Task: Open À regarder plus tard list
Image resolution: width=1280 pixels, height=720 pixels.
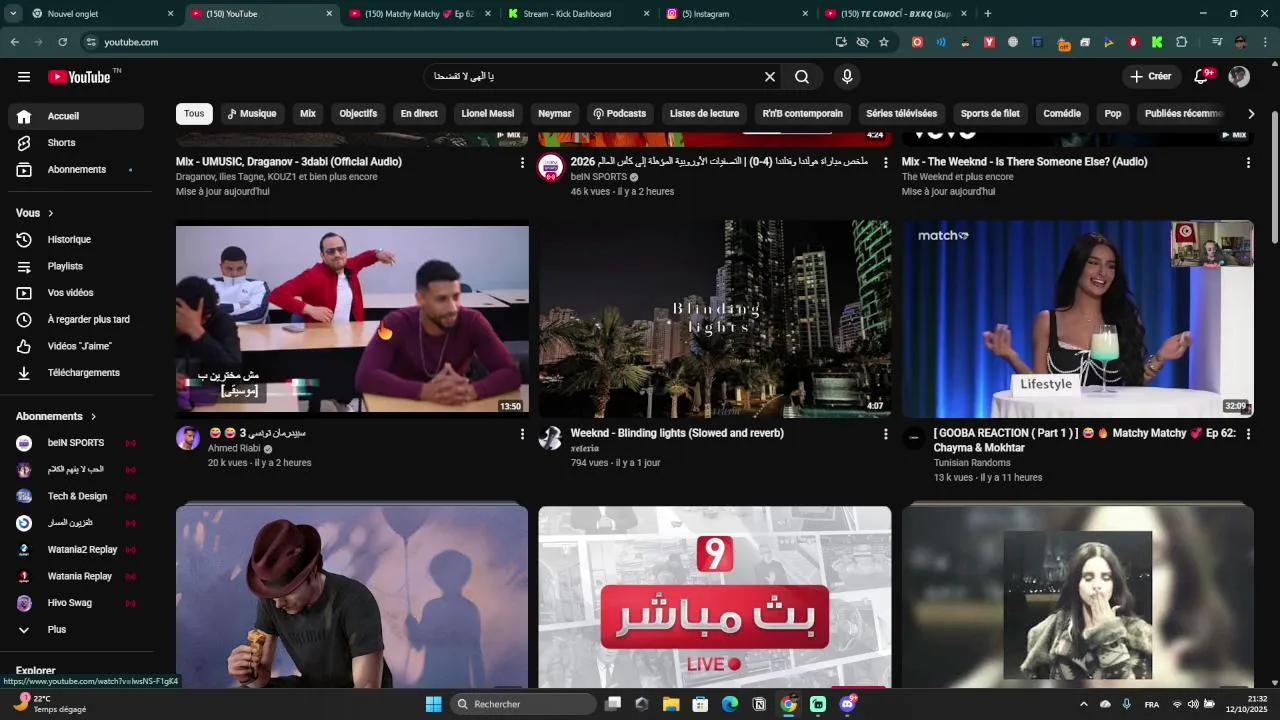Action: click(76, 320)
